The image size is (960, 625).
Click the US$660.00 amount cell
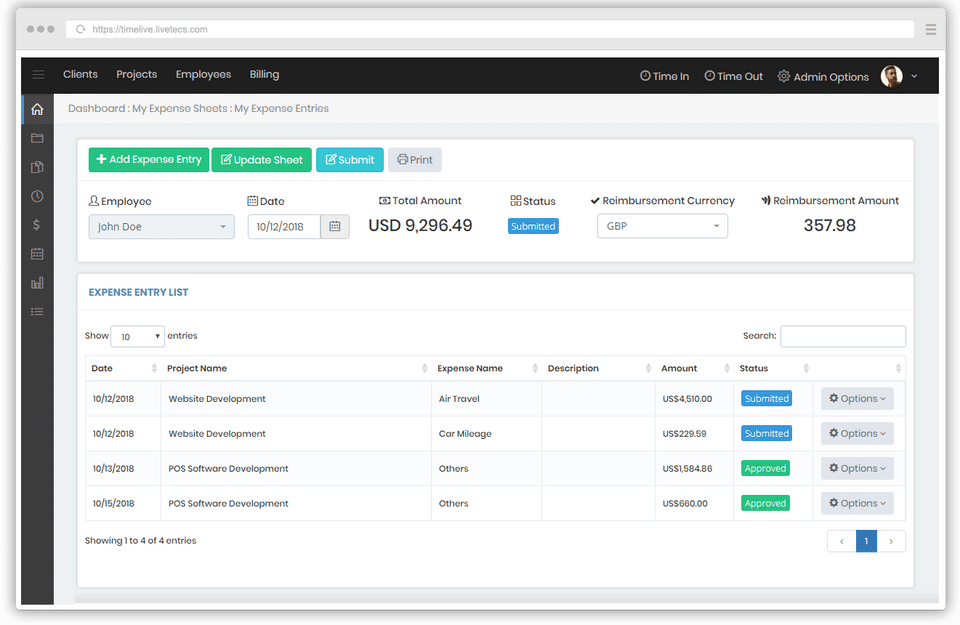click(685, 503)
